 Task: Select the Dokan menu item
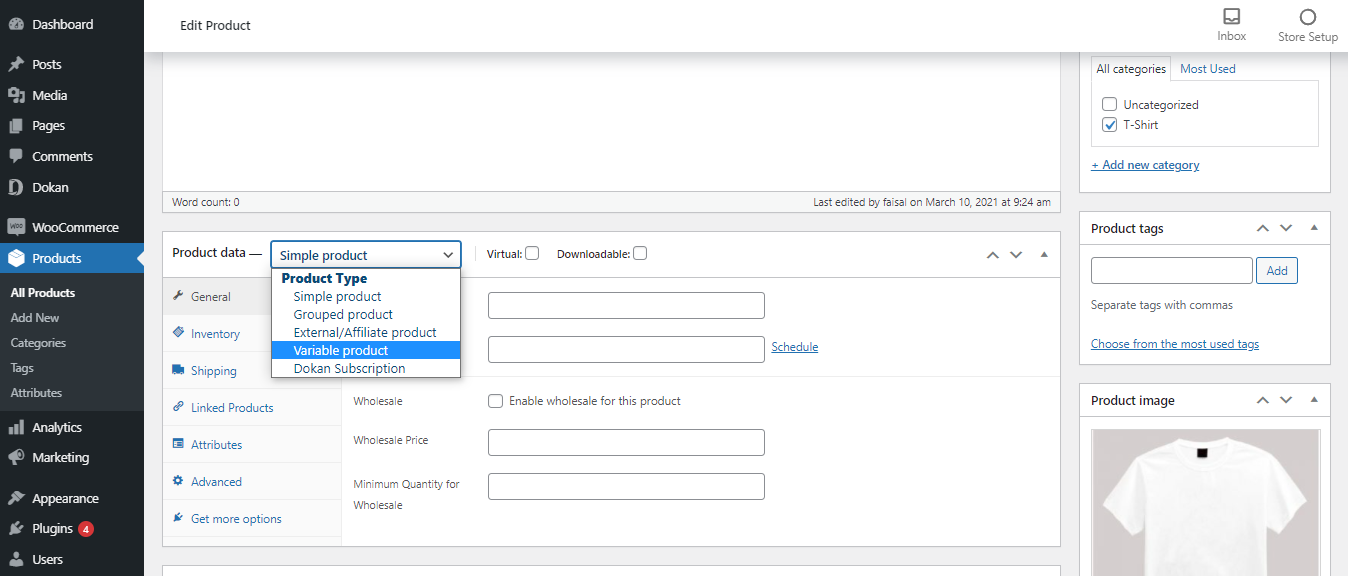46,186
